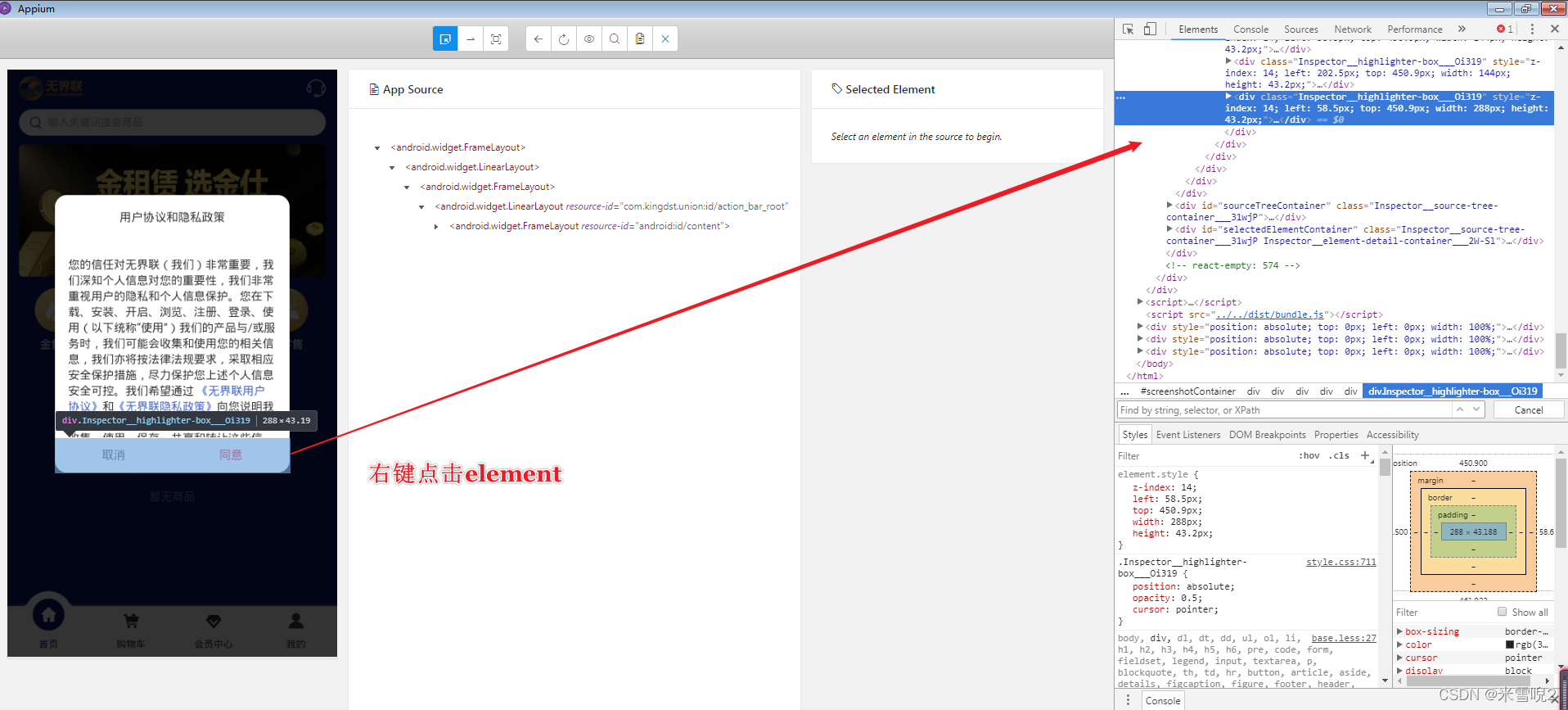Quit session with the X toolbar icon

click(x=665, y=38)
